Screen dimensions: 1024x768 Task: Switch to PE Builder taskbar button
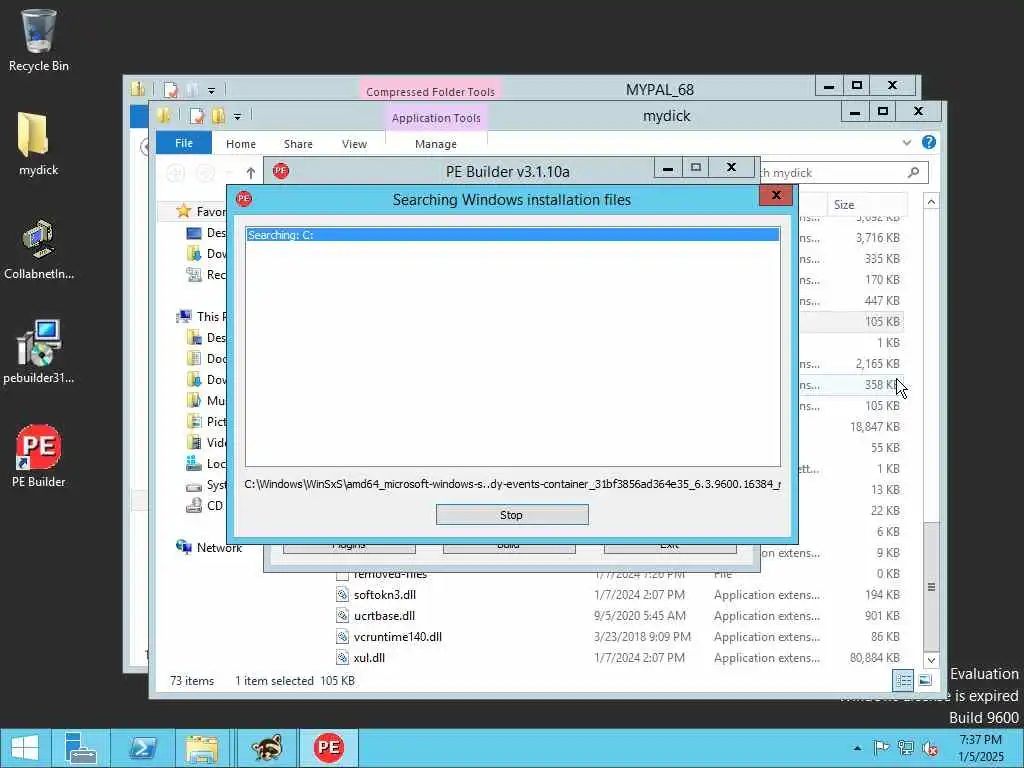coord(328,748)
